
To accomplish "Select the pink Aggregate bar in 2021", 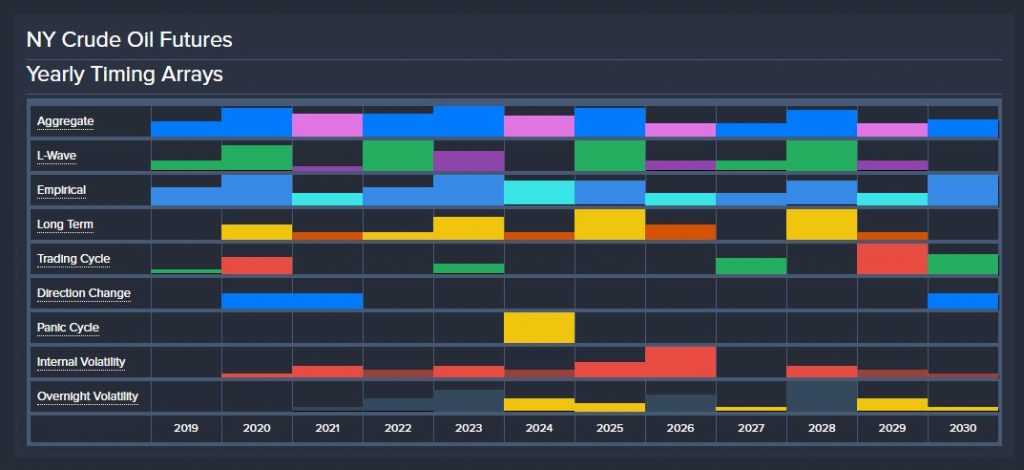I will (x=328, y=125).
